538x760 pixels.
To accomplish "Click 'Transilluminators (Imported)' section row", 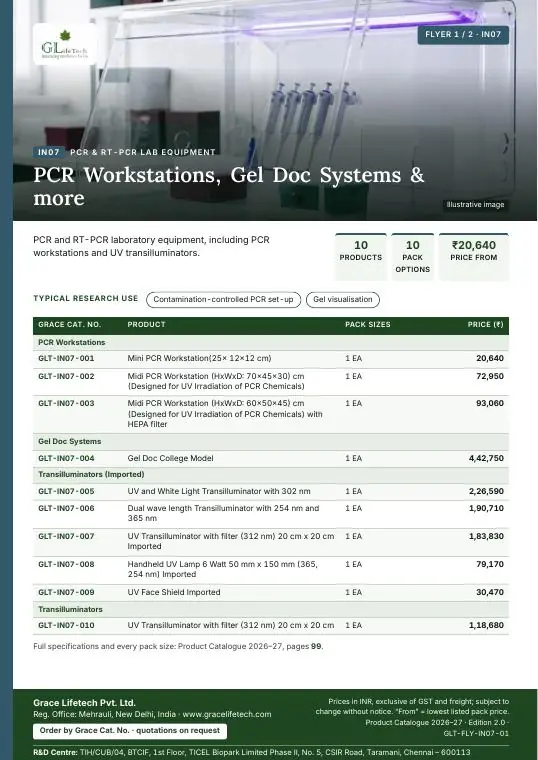I will click(271, 475).
